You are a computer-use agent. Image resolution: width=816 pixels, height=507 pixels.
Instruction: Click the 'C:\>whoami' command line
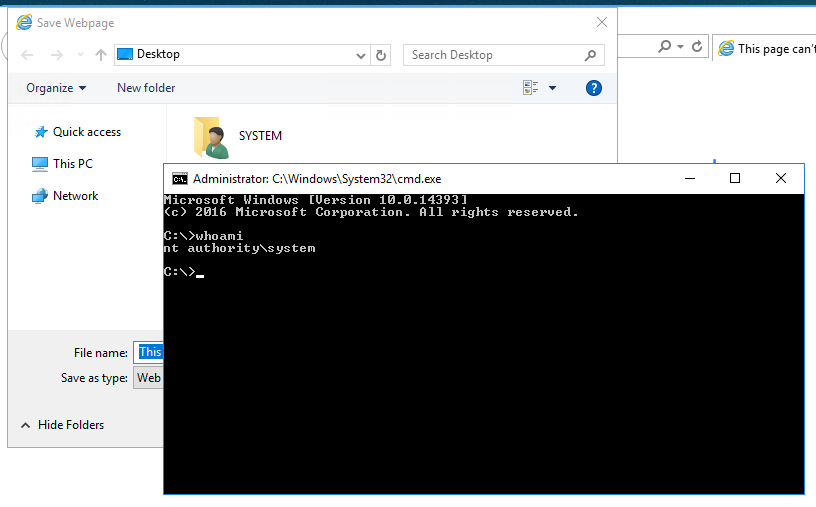coord(203,236)
